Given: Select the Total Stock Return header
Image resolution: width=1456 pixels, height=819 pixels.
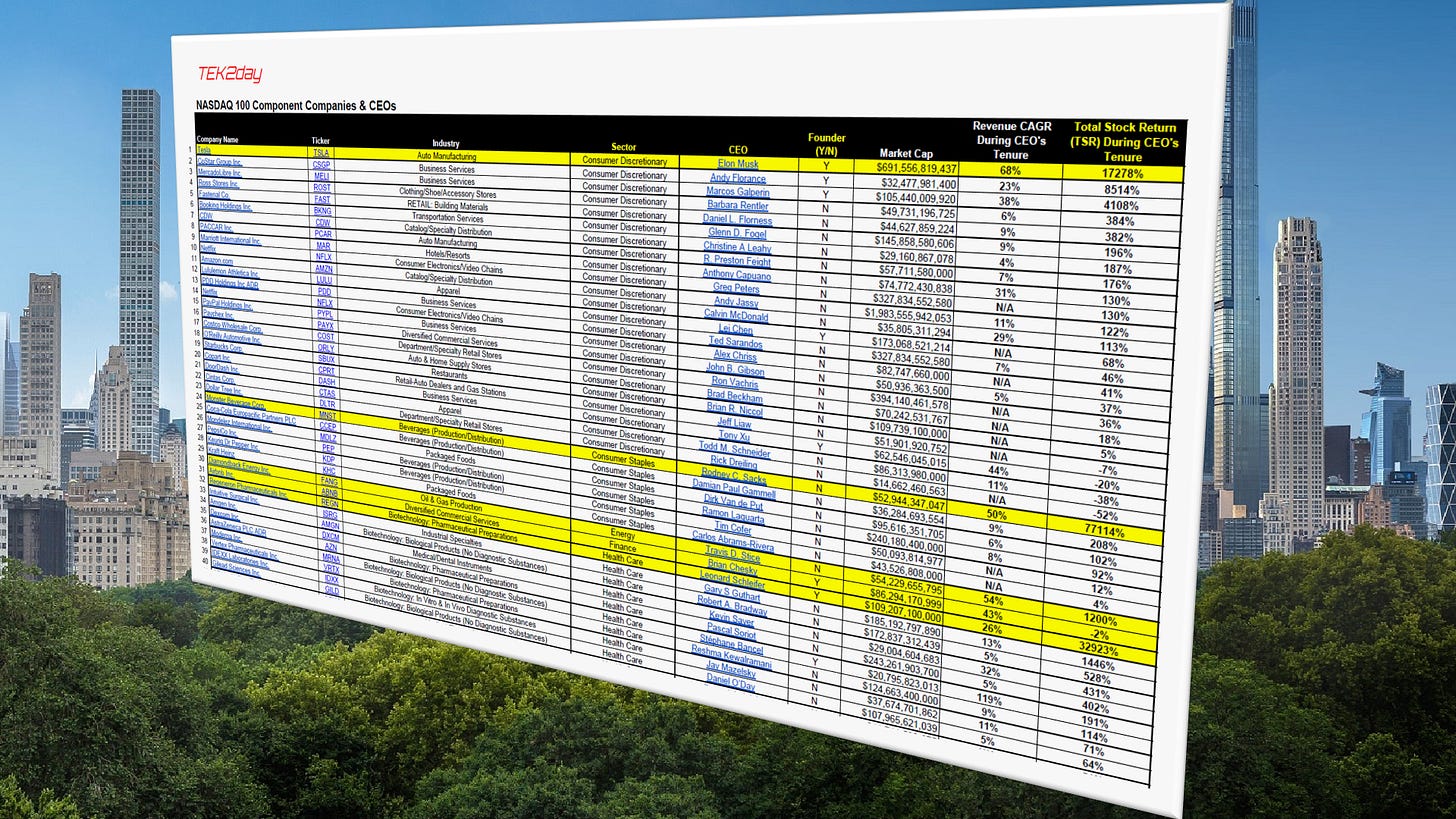Looking at the screenshot, I should tap(1126, 142).
